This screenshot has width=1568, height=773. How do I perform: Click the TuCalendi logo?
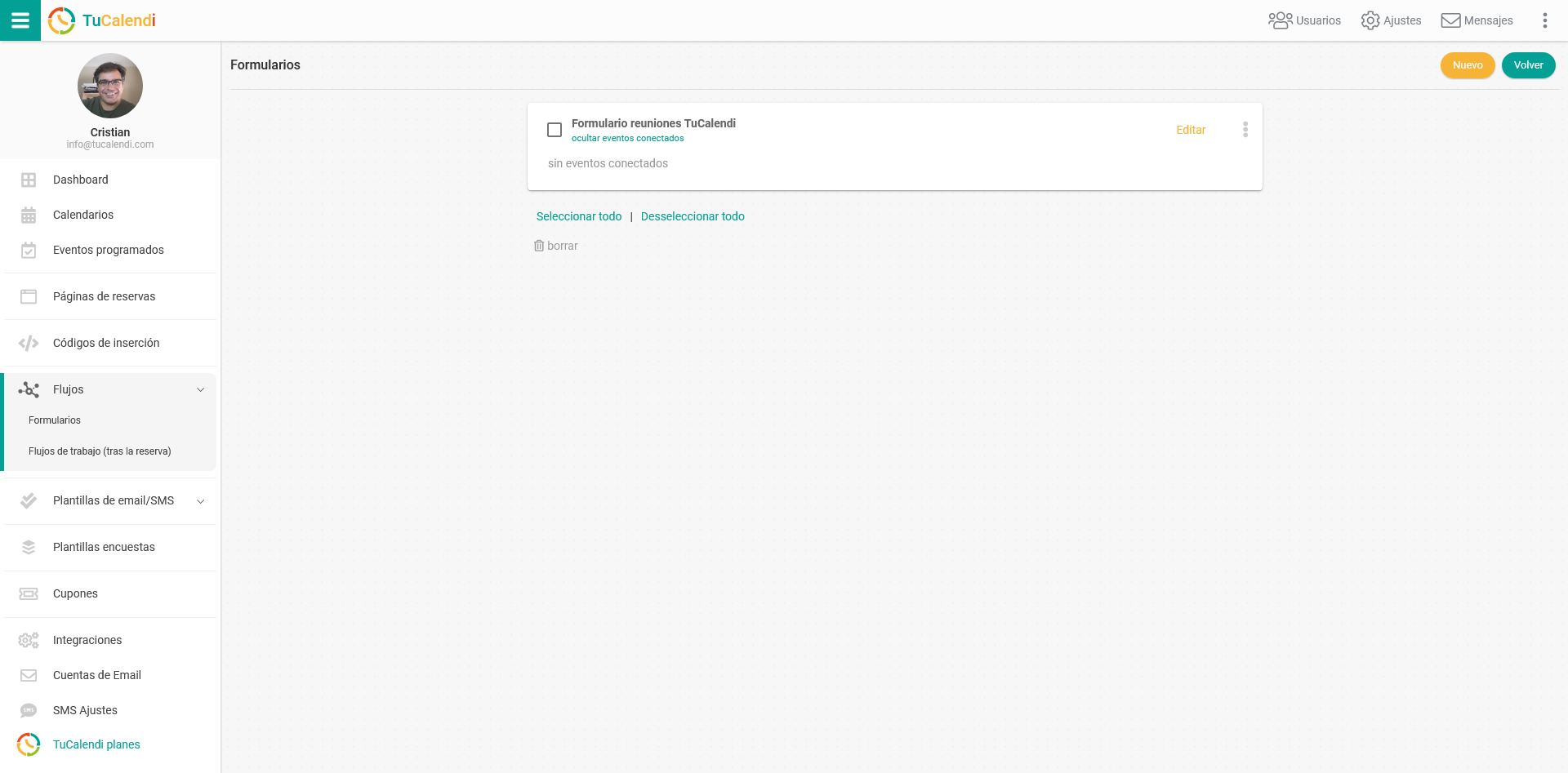(102, 20)
